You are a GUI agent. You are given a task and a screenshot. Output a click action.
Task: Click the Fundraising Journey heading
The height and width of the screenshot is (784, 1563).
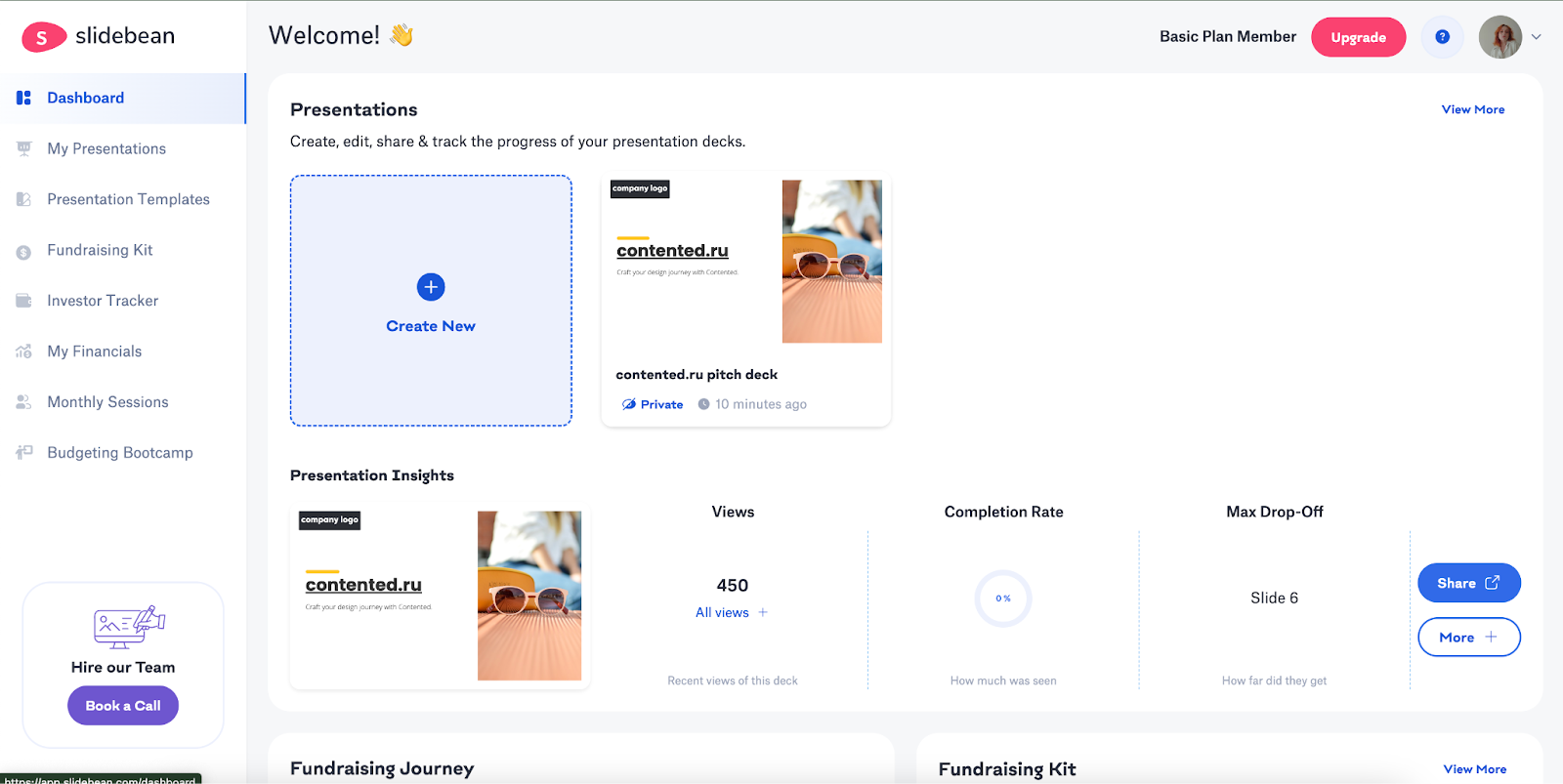(382, 768)
